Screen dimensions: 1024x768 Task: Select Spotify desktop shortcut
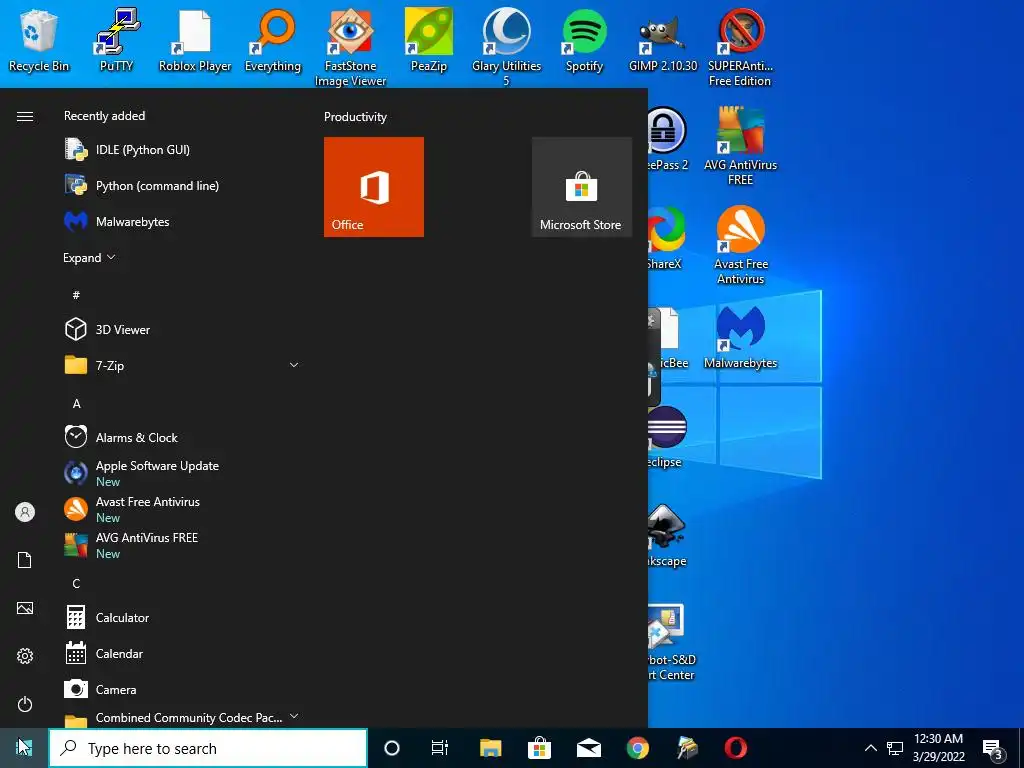tap(584, 39)
